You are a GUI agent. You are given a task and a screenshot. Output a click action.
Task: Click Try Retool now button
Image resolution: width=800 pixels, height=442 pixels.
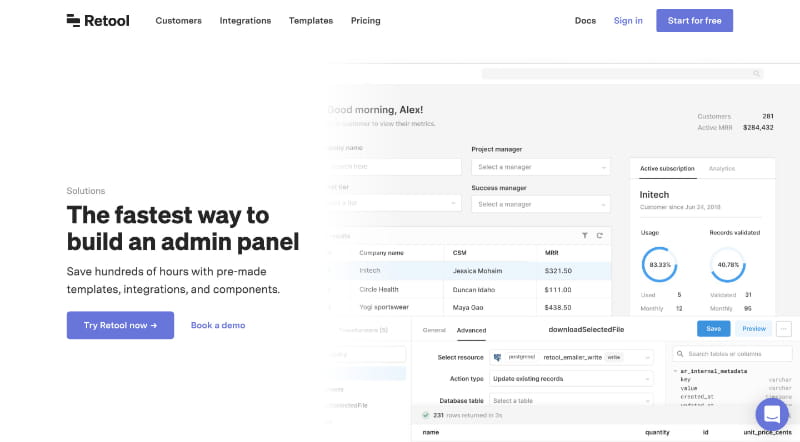coord(120,325)
